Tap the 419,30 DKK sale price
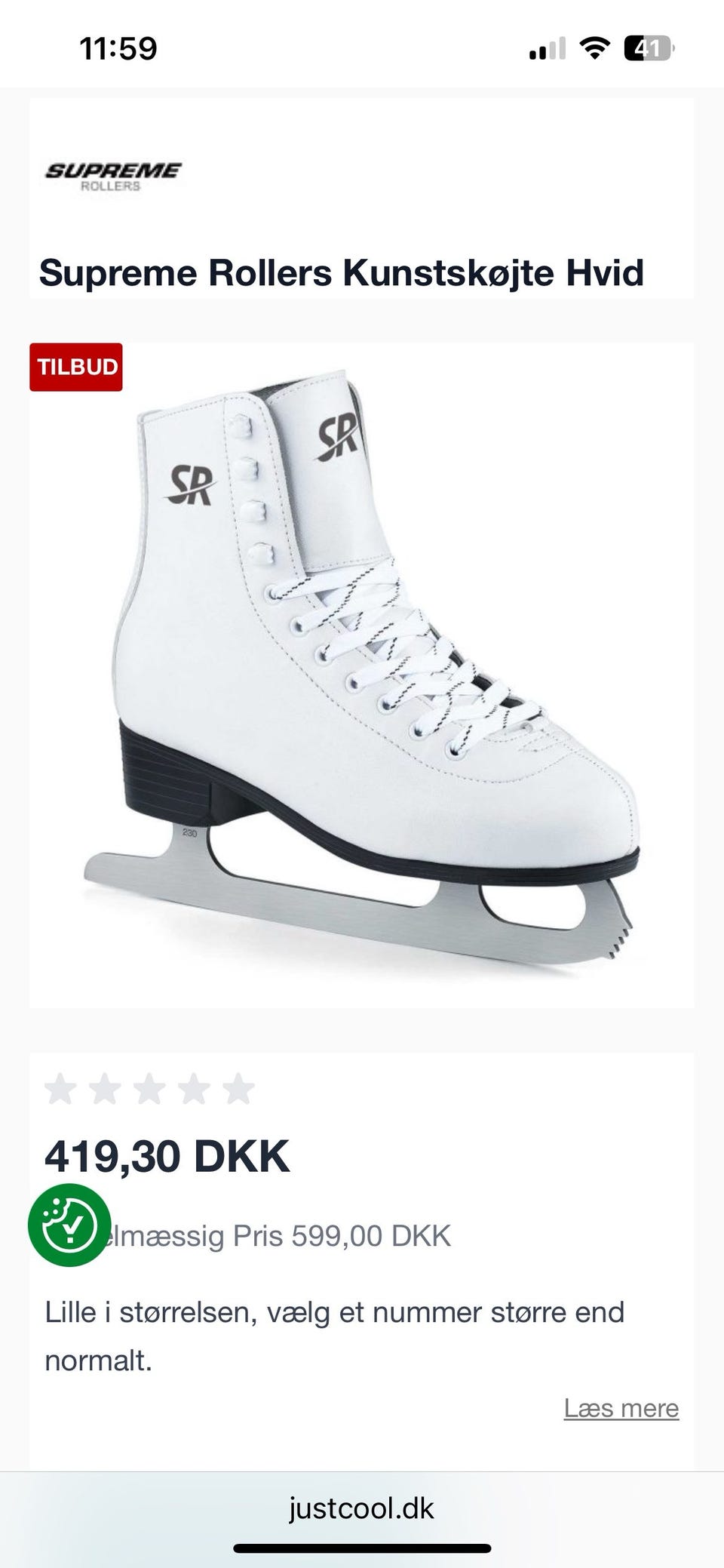This screenshot has height=1568, width=724. click(167, 1155)
